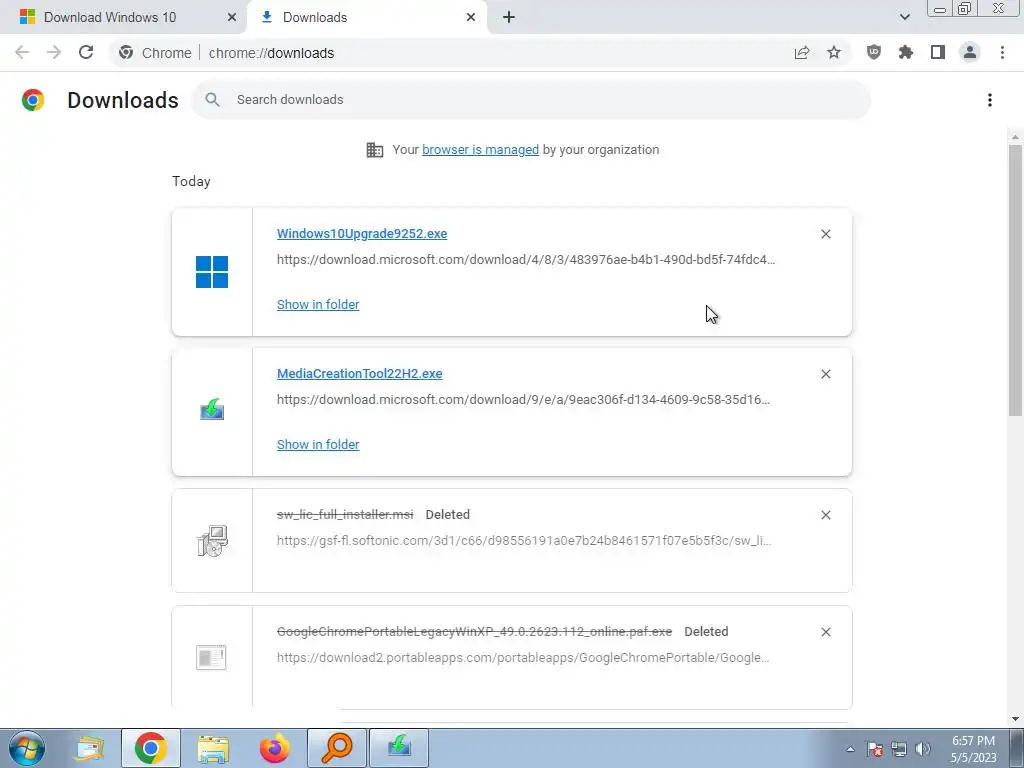Remove Windows10Upgrade9252.exe from the list

[825, 234]
